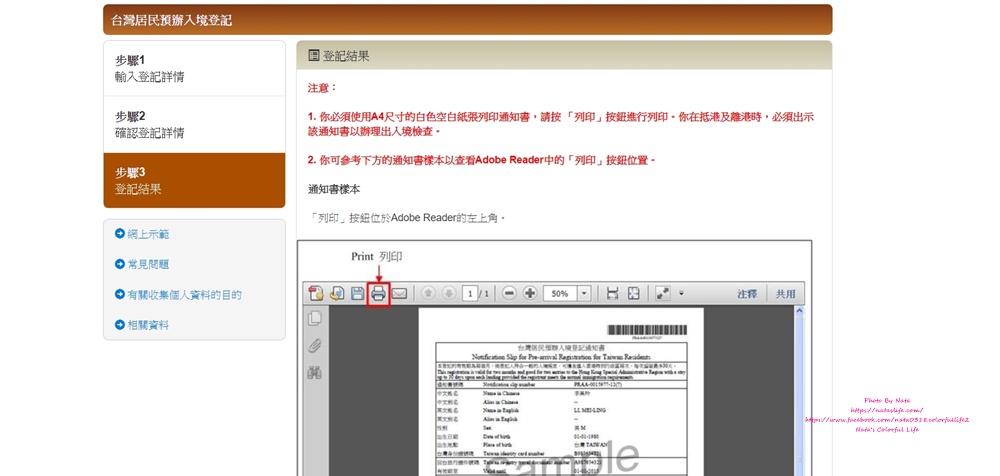This screenshot has height=476, width=1000.
Task: Open the 常見問題 link
Action: click(148, 265)
